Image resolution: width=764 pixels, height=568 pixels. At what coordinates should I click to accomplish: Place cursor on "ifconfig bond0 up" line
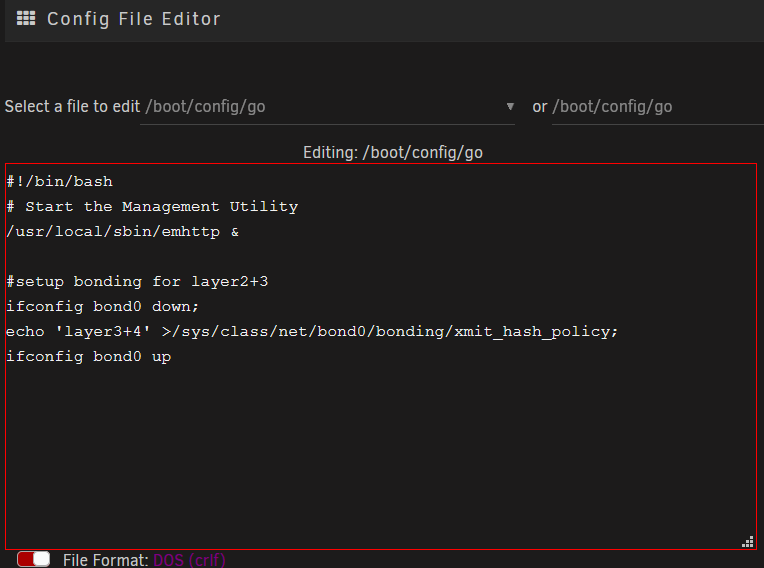tap(88, 357)
